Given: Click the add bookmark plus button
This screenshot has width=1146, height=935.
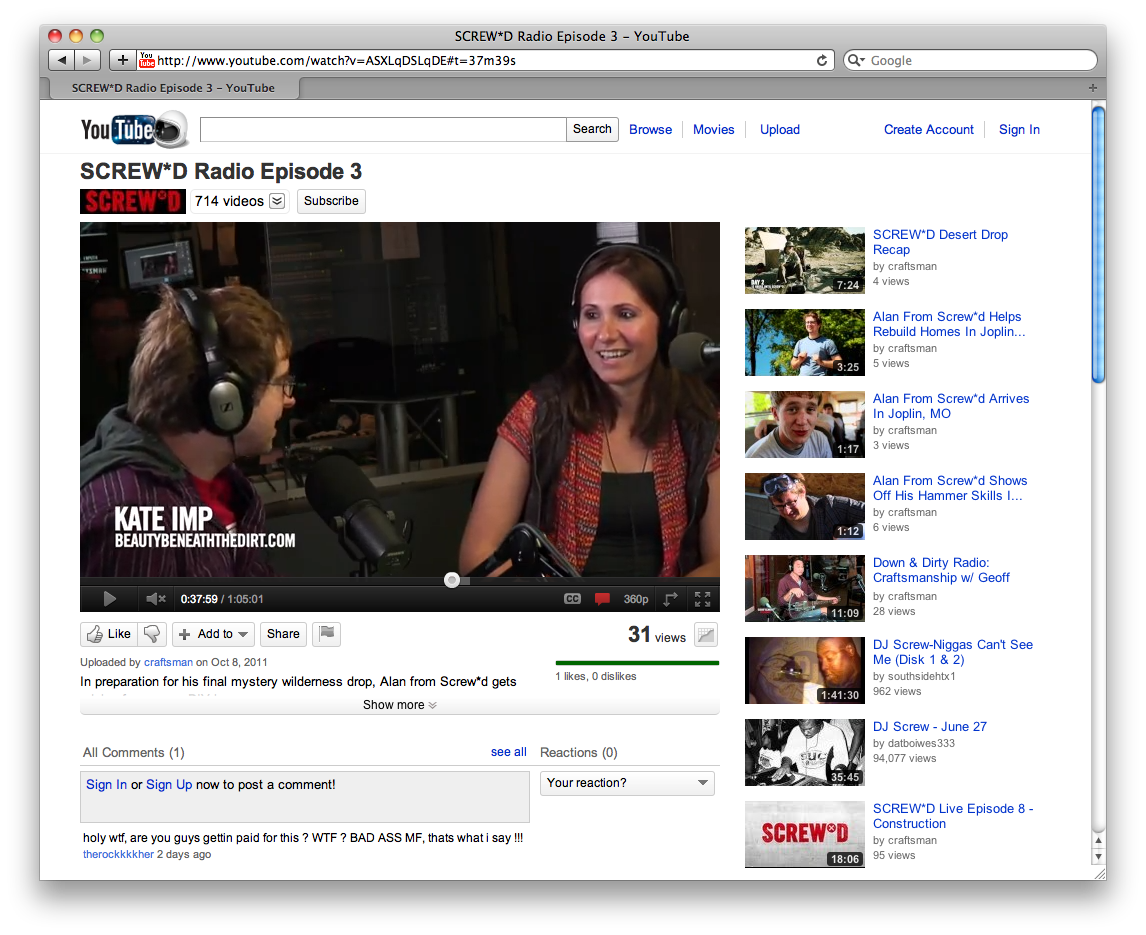Looking at the screenshot, I should pos(123,60).
